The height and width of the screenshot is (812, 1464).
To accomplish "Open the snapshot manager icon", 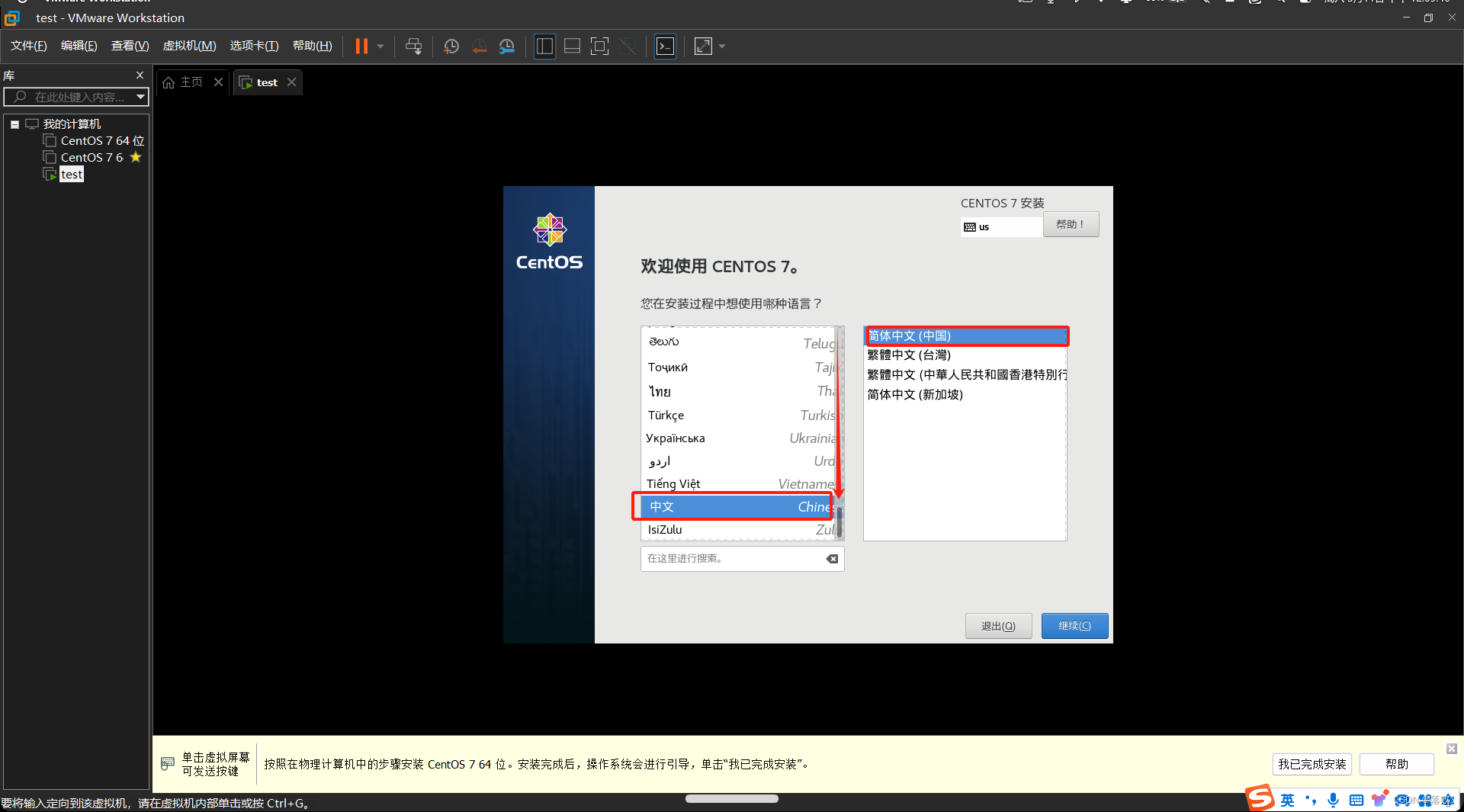I will 506,47.
